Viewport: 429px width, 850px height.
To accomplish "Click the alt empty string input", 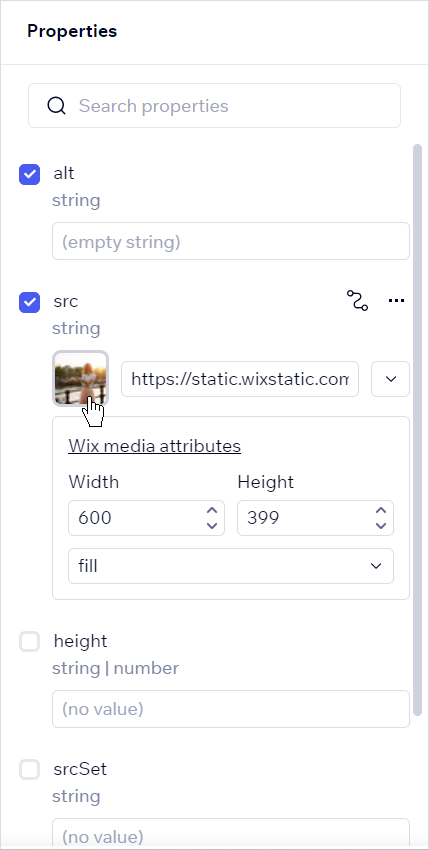I will coord(231,241).
